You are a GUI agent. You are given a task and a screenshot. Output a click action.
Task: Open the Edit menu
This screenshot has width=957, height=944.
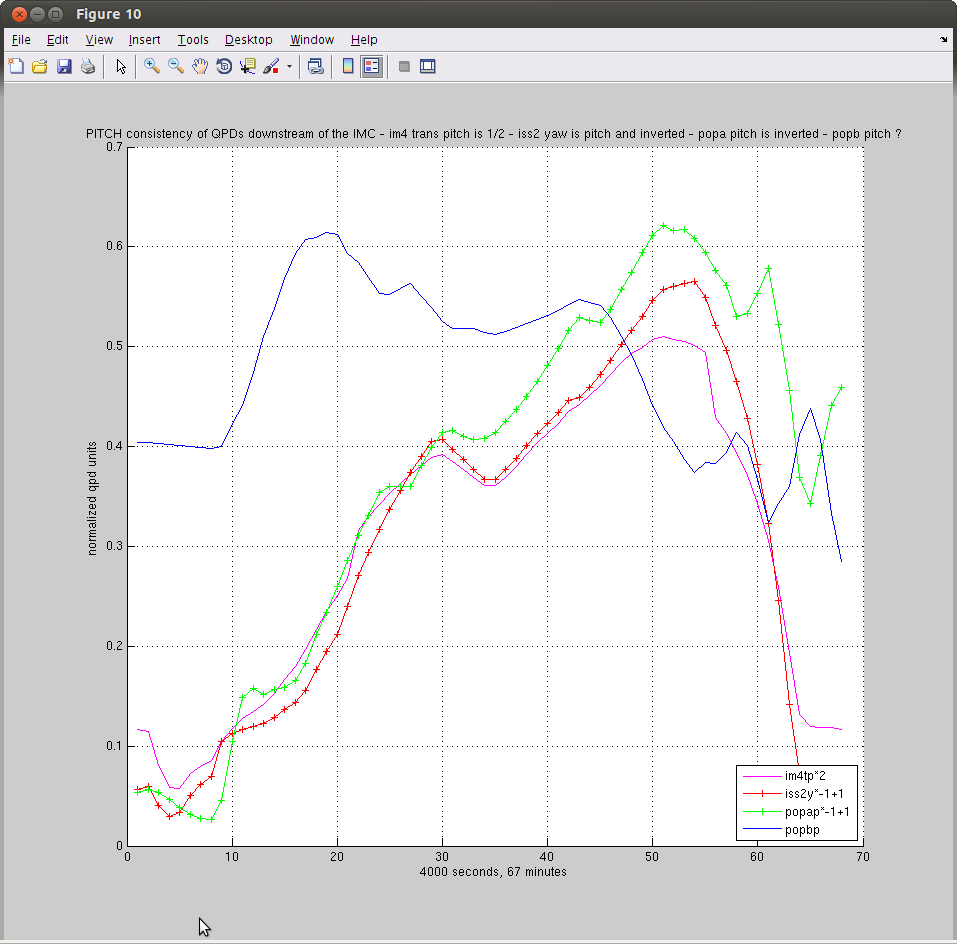point(57,40)
